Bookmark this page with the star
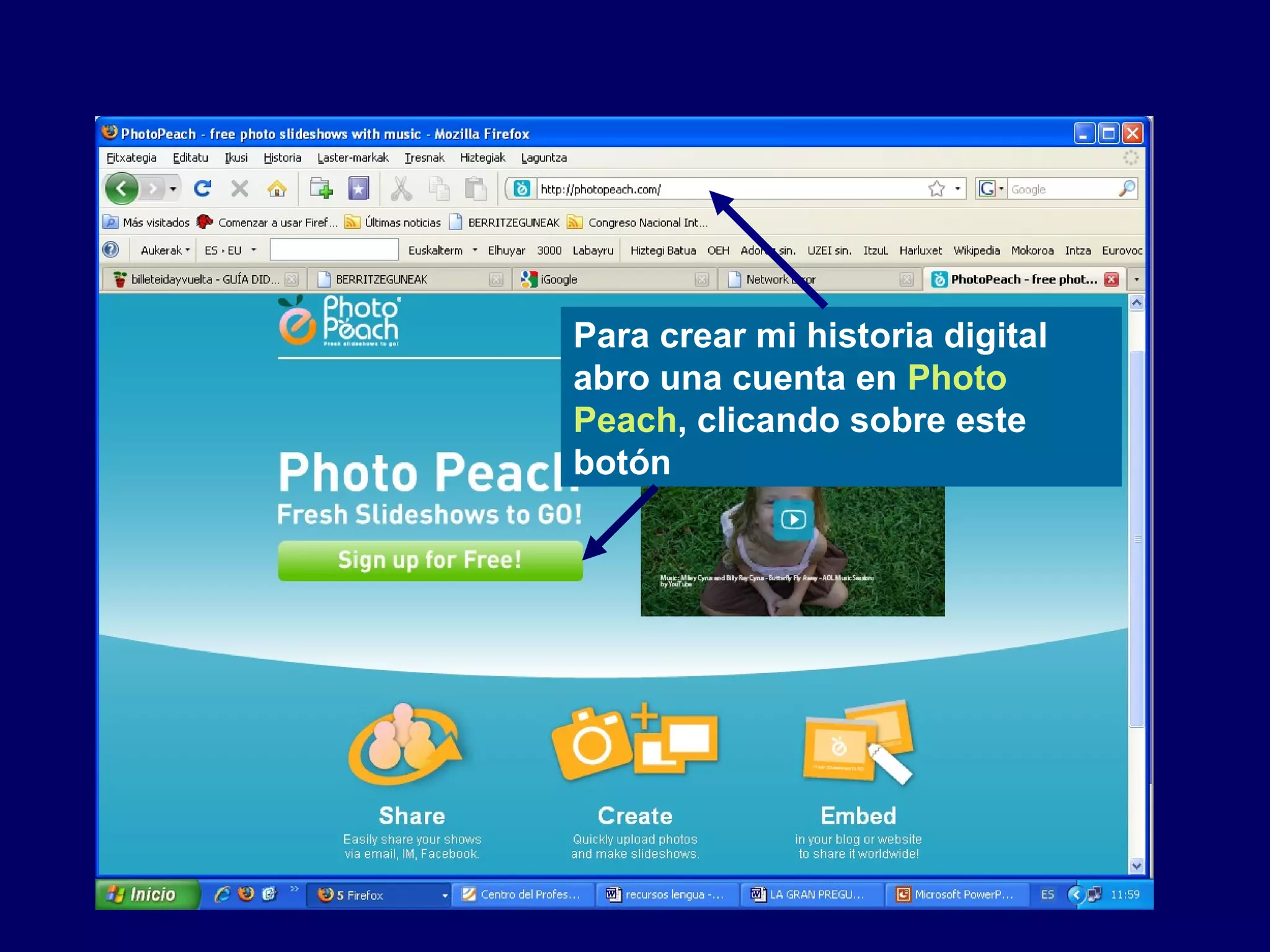The height and width of the screenshot is (952, 1270). [936, 188]
